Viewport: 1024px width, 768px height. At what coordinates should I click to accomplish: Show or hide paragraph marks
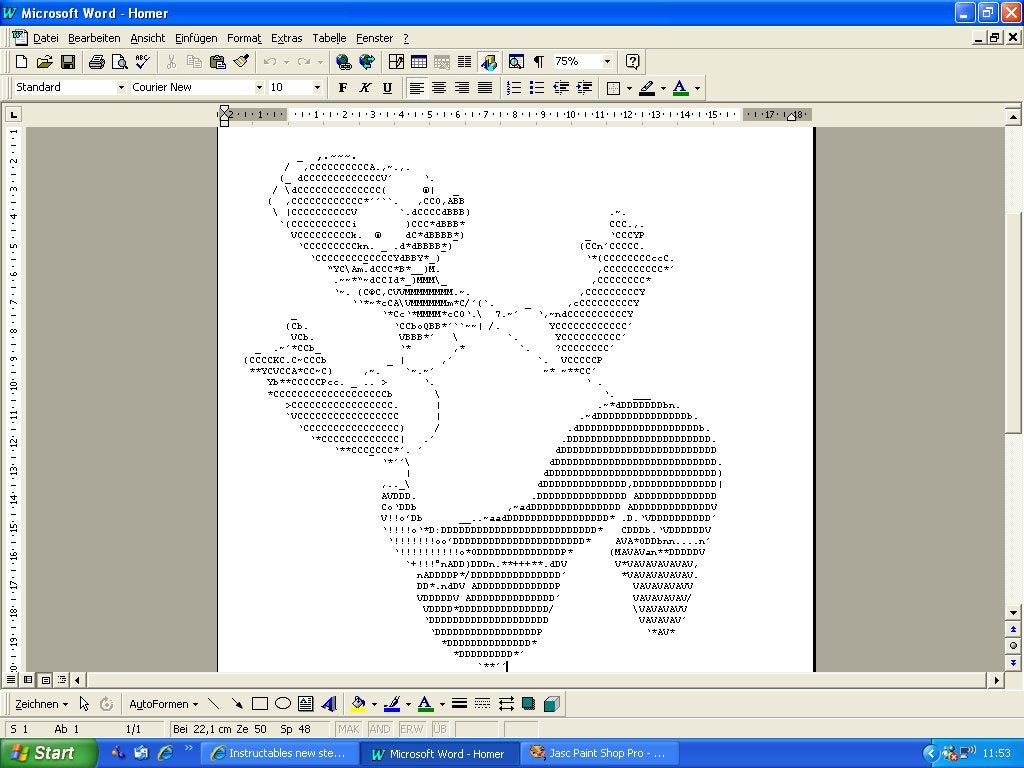tap(539, 62)
